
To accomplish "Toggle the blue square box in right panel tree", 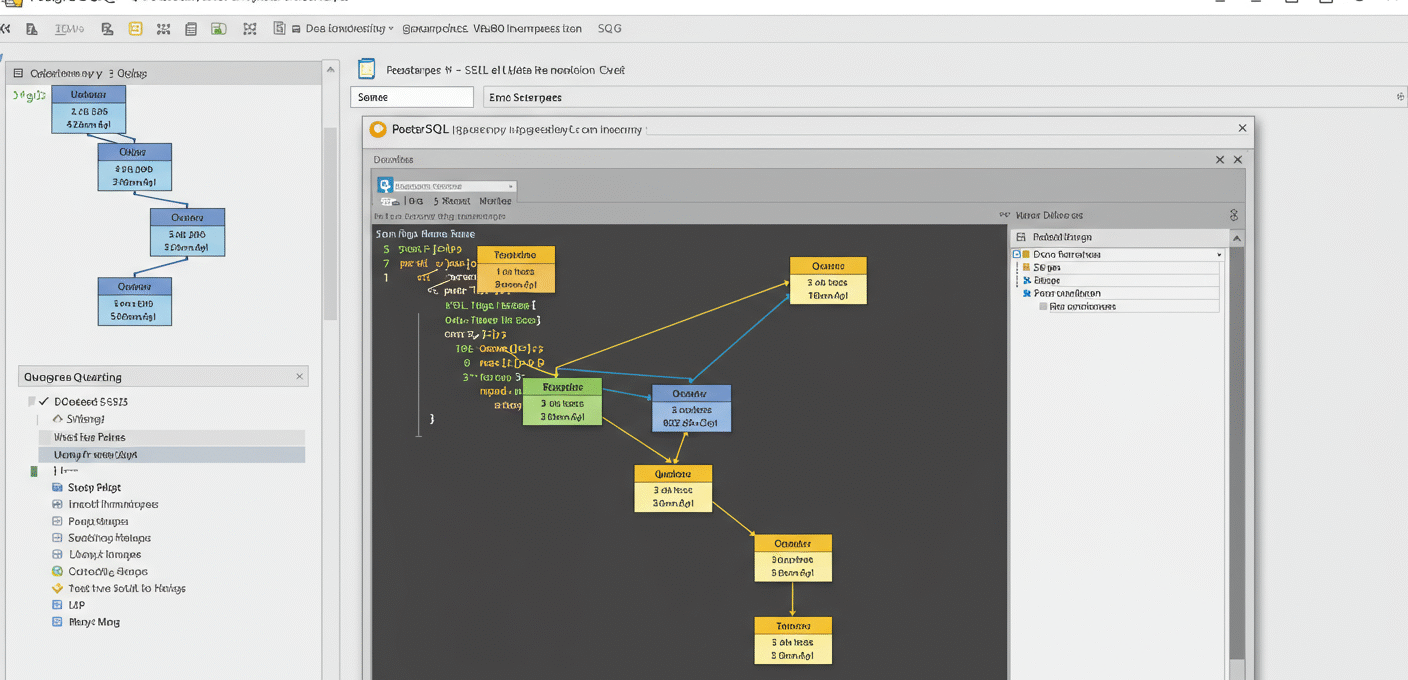I will click(1017, 255).
